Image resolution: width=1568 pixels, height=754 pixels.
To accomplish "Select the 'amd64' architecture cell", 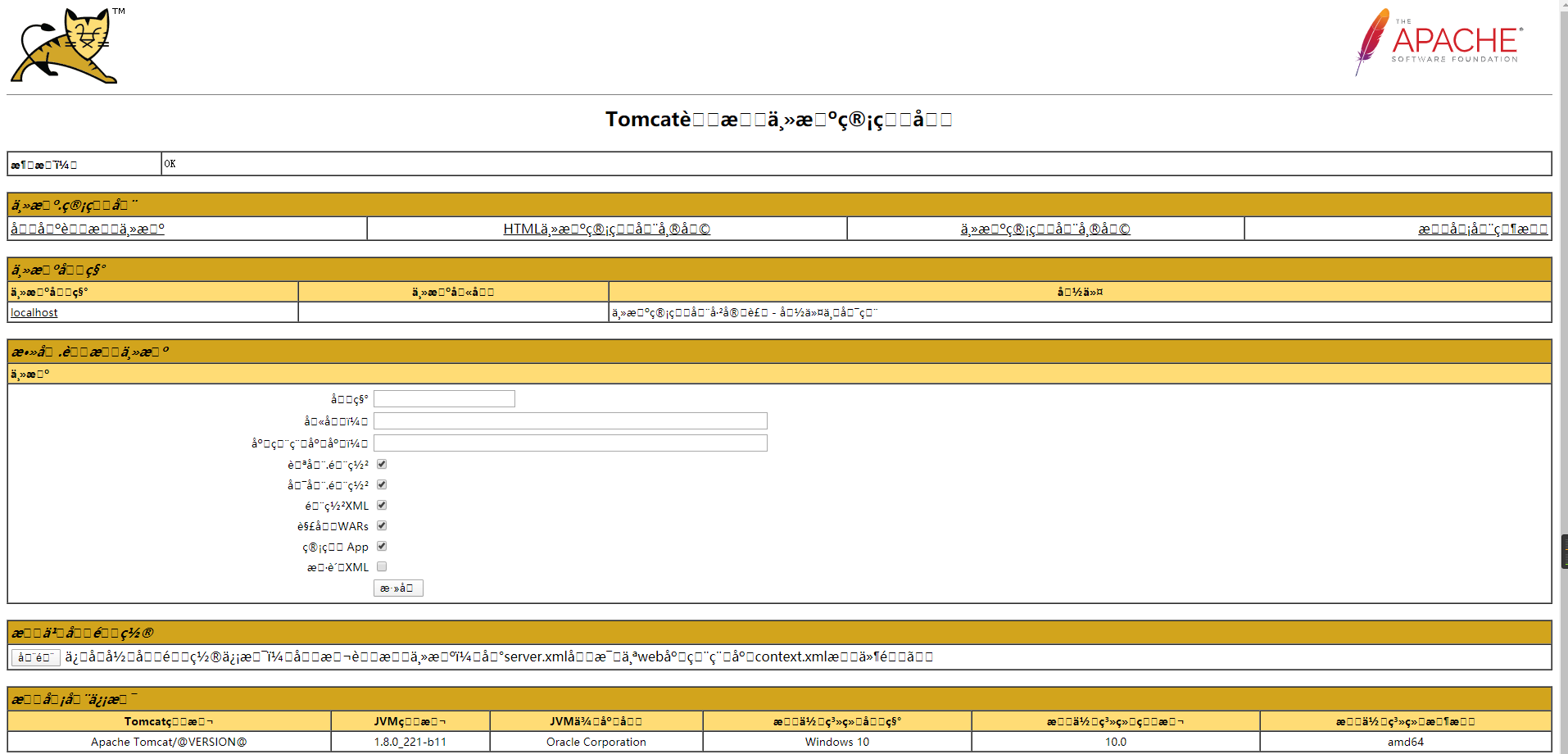I will tap(1406, 742).
